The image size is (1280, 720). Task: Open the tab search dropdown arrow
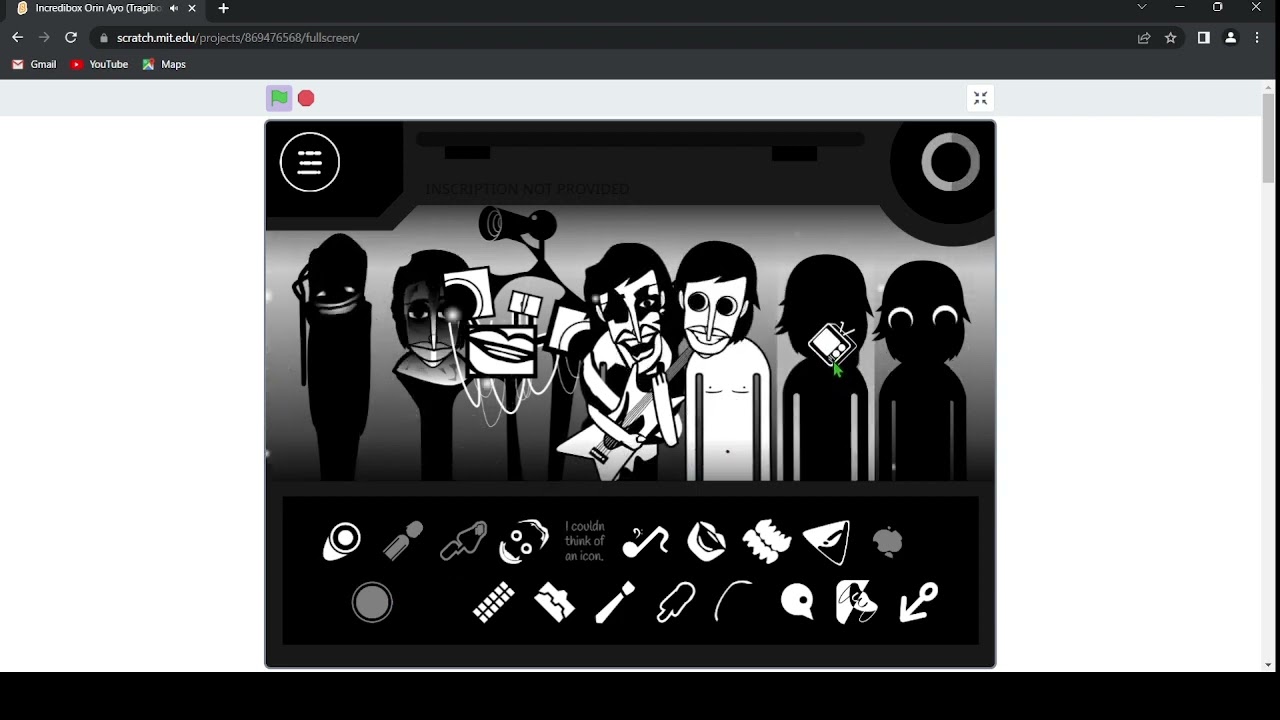tap(1142, 7)
